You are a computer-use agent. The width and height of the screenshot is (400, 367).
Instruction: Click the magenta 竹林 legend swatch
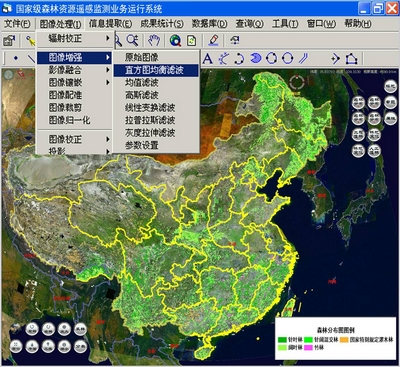click(308, 348)
